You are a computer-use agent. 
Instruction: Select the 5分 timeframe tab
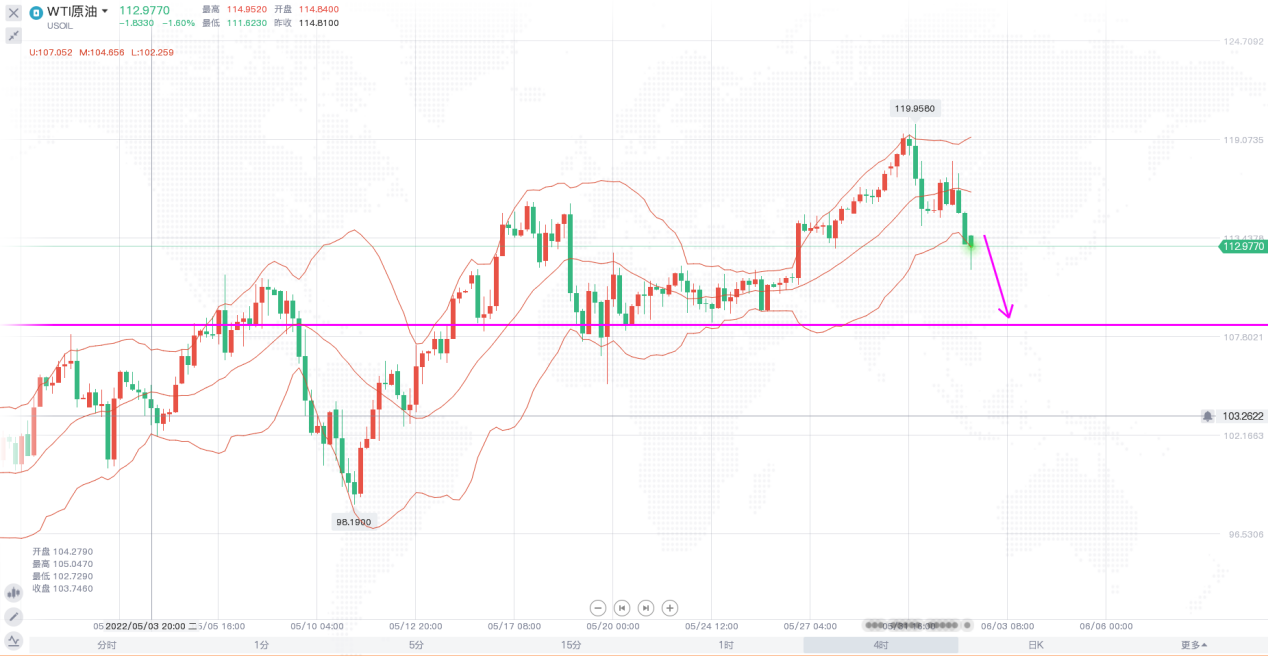coord(416,645)
